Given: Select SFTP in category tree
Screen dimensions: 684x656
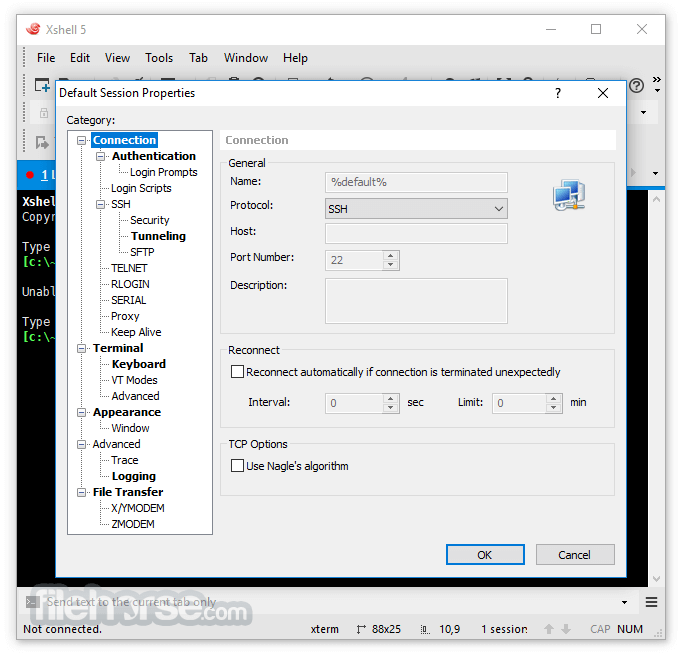Looking at the screenshot, I should coord(142,252).
